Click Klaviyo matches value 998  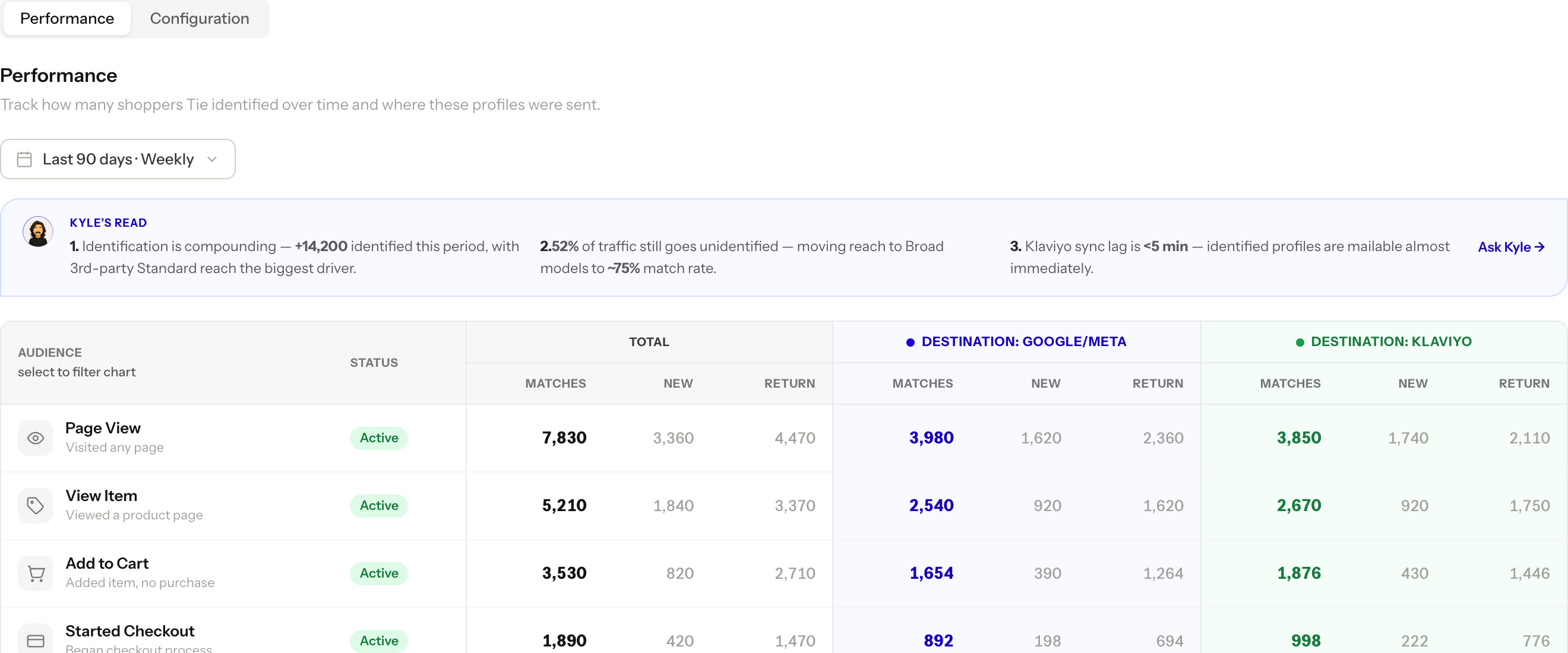[1305, 640]
